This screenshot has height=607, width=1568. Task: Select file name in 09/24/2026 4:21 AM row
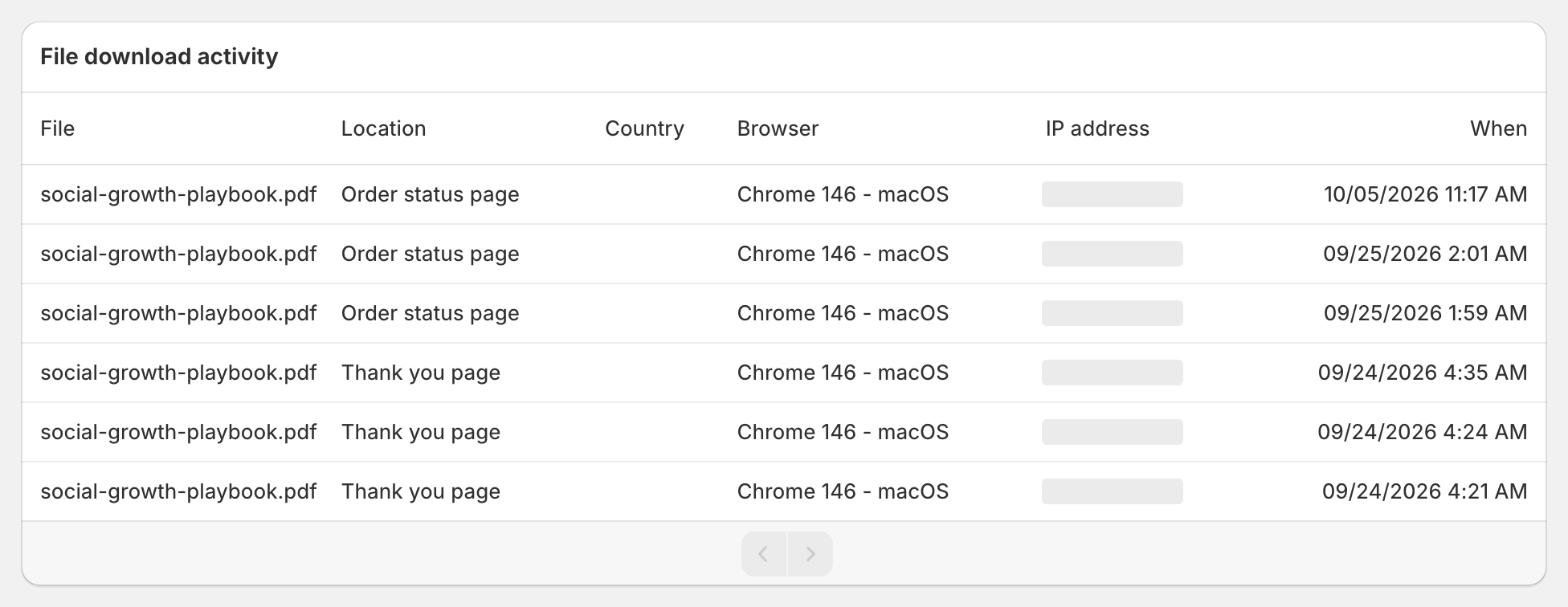pyautogui.click(x=178, y=491)
